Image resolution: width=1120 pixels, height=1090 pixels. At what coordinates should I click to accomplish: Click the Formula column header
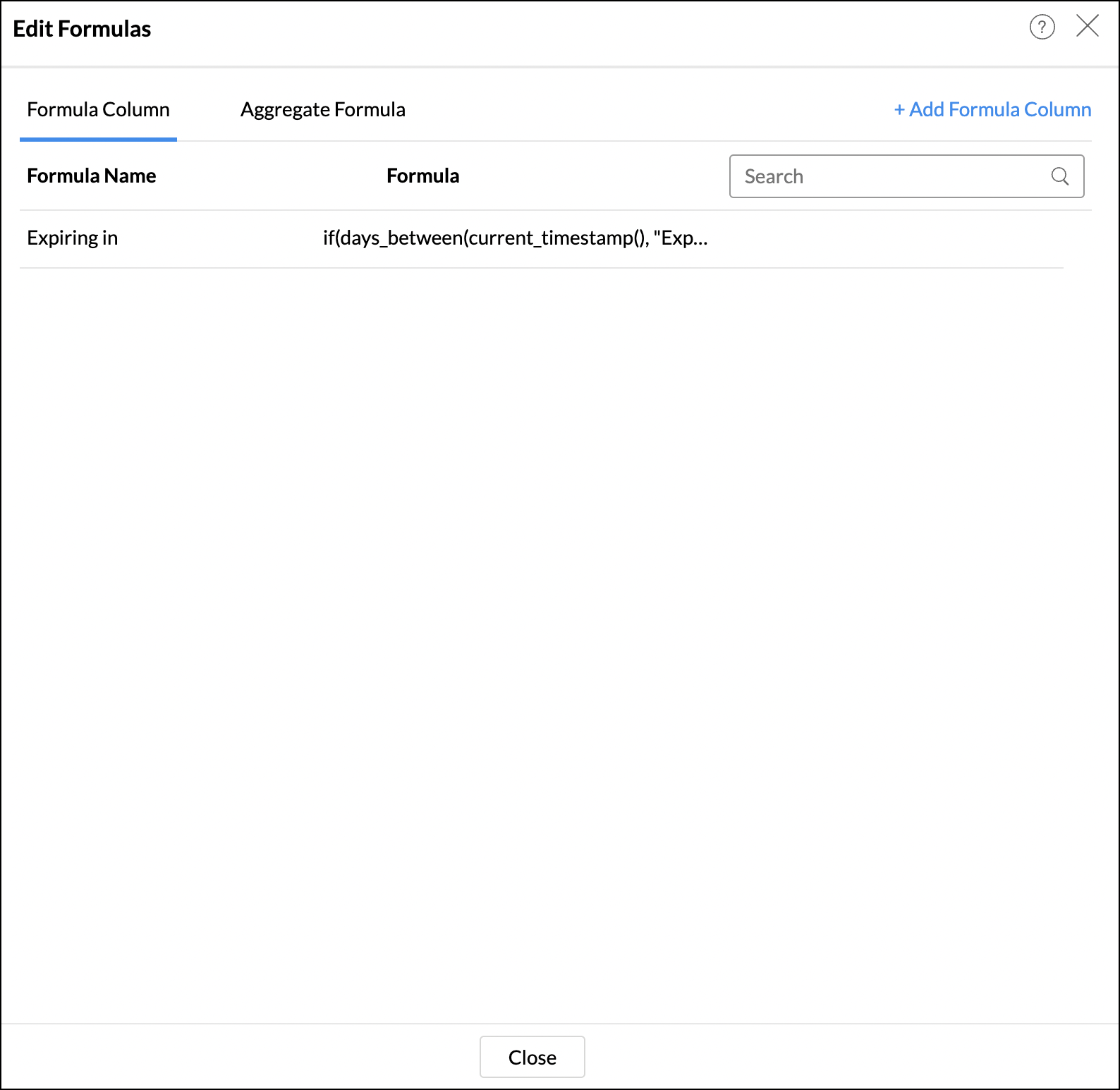click(422, 176)
